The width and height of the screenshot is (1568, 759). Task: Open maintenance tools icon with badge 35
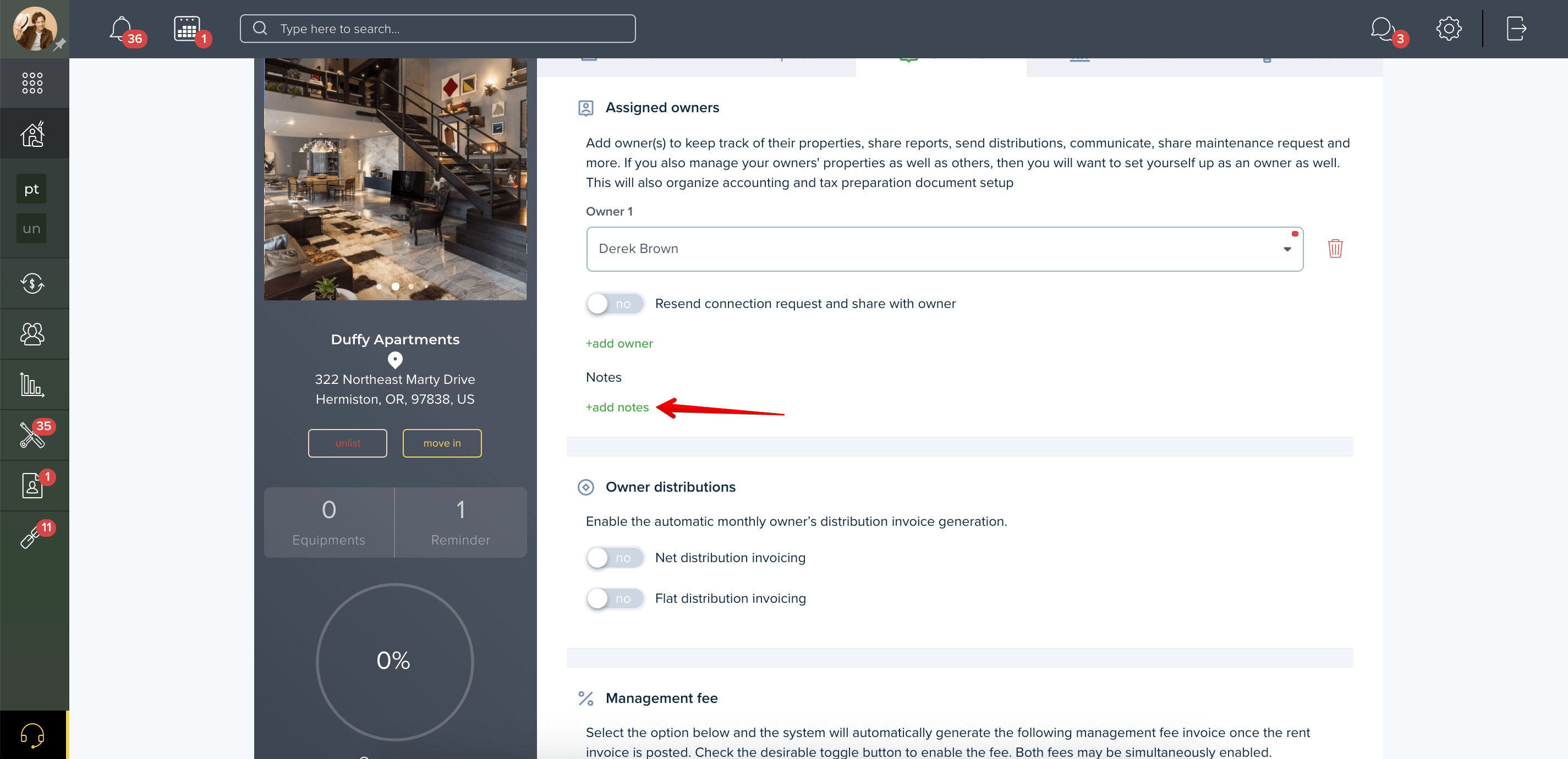(32, 435)
